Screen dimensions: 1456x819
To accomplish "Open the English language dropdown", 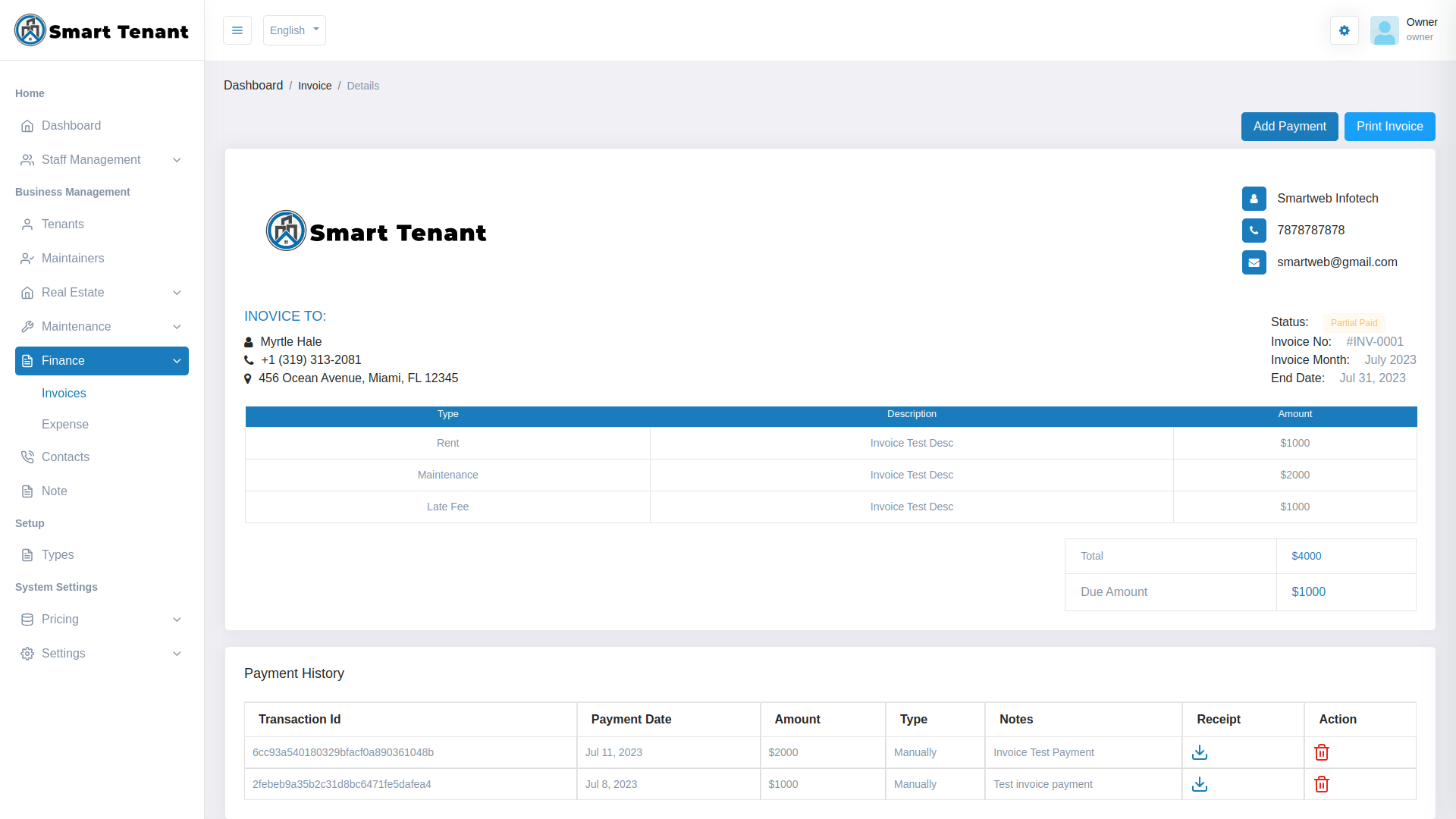I will (x=293, y=30).
